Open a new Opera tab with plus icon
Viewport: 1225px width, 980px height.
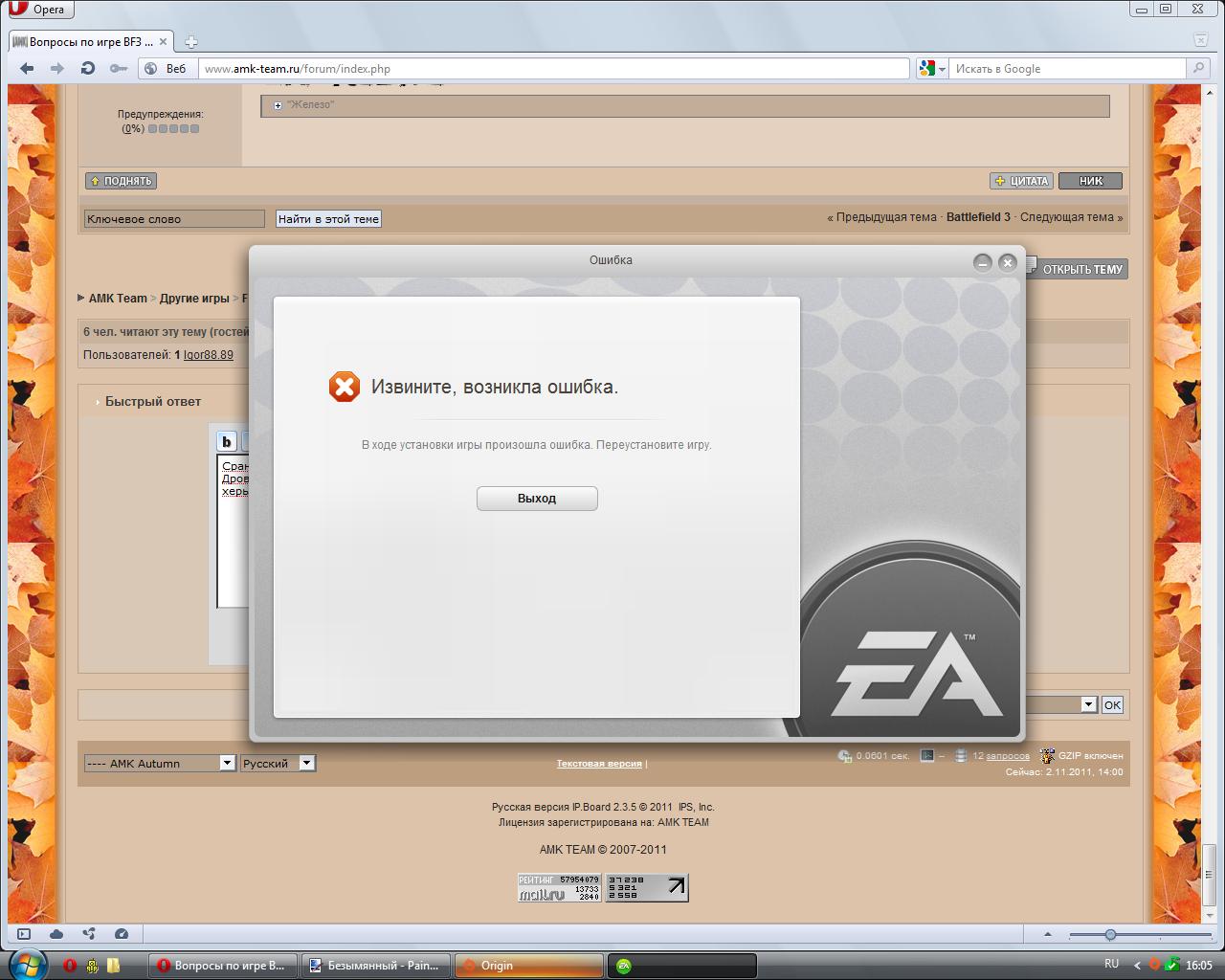pyautogui.click(x=190, y=42)
